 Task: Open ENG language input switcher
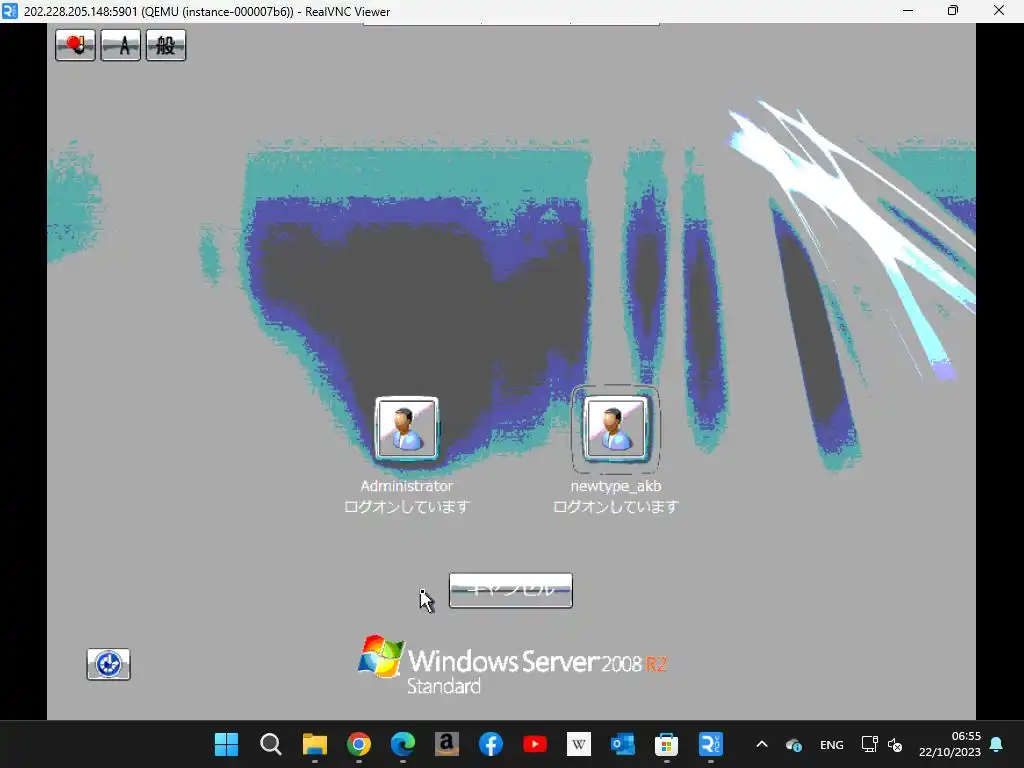click(831, 744)
